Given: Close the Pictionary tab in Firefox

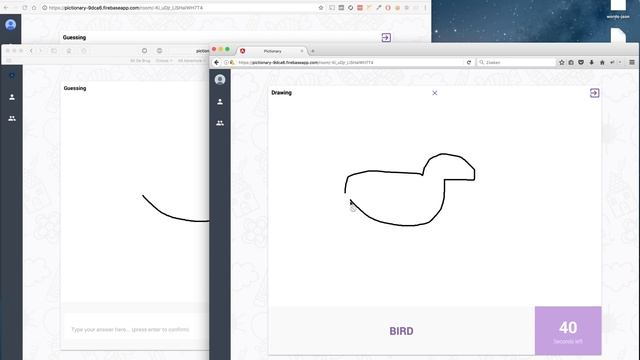Looking at the screenshot, I should (302, 51).
